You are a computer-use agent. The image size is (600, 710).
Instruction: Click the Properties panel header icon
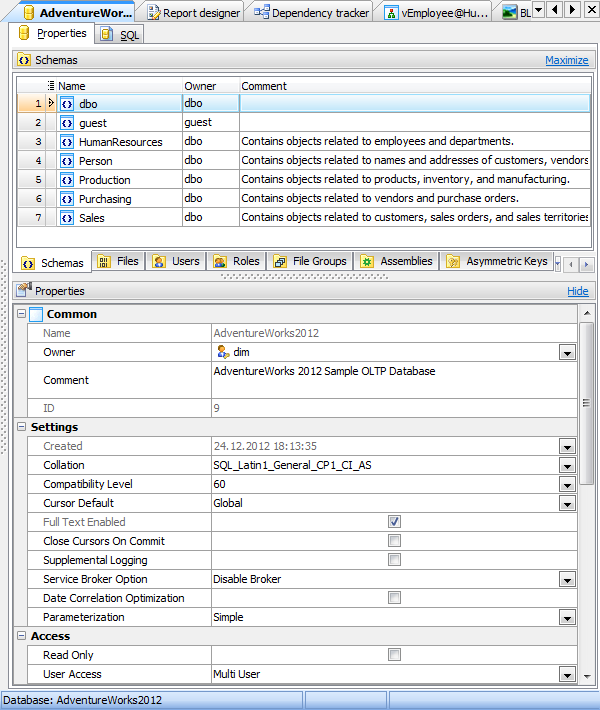pos(24,291)
